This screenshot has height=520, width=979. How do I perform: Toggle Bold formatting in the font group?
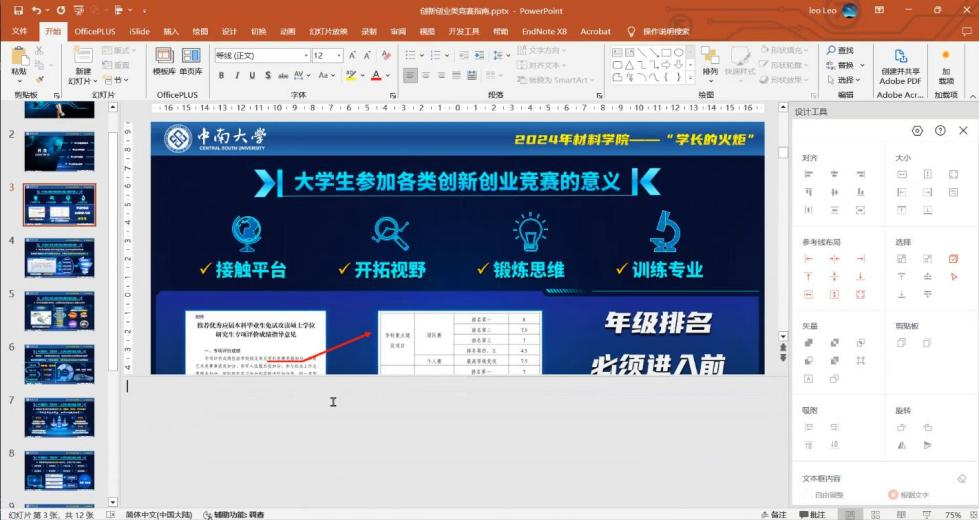[x=221, y=75]
